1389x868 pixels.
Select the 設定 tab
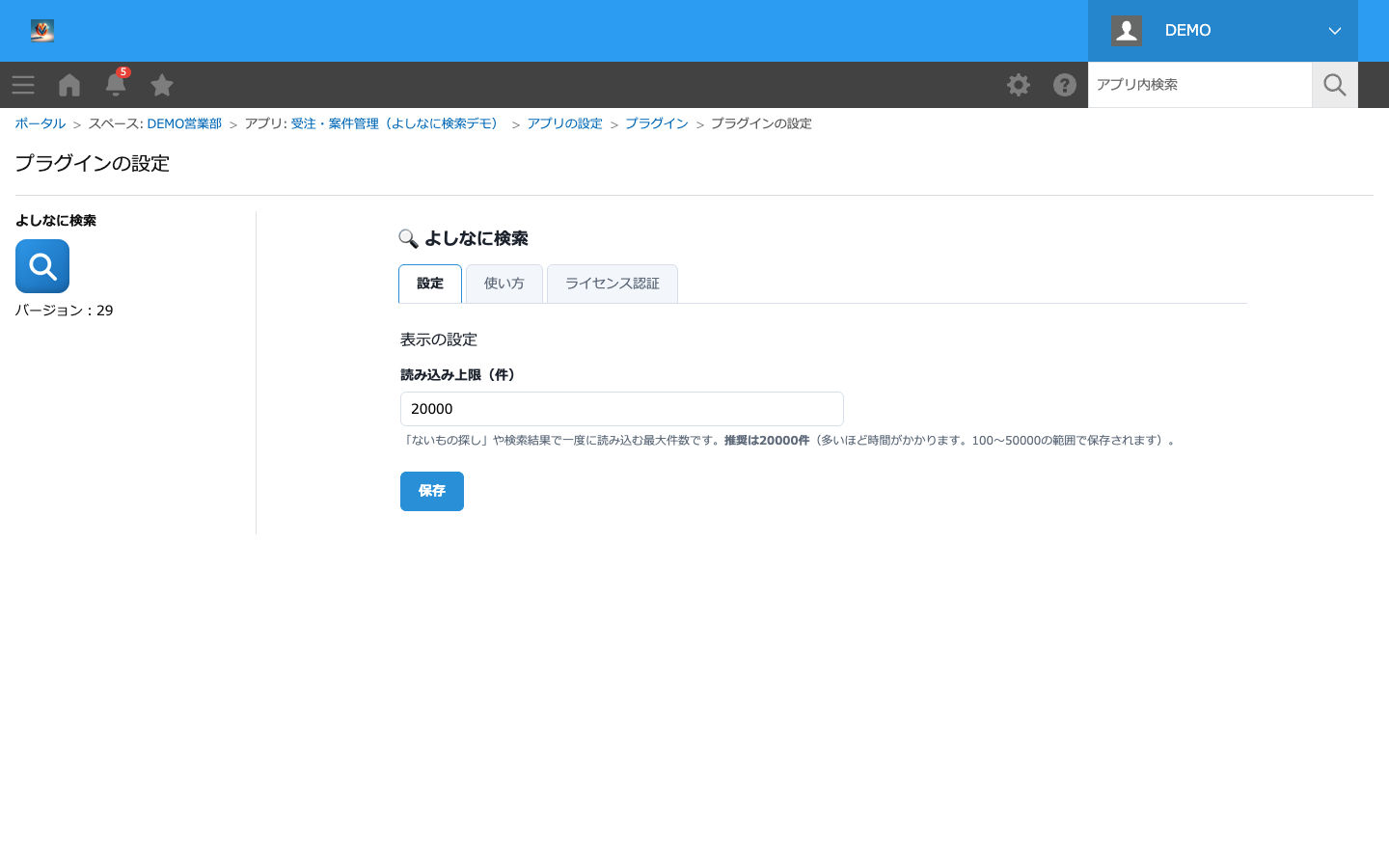coord(430,284)
